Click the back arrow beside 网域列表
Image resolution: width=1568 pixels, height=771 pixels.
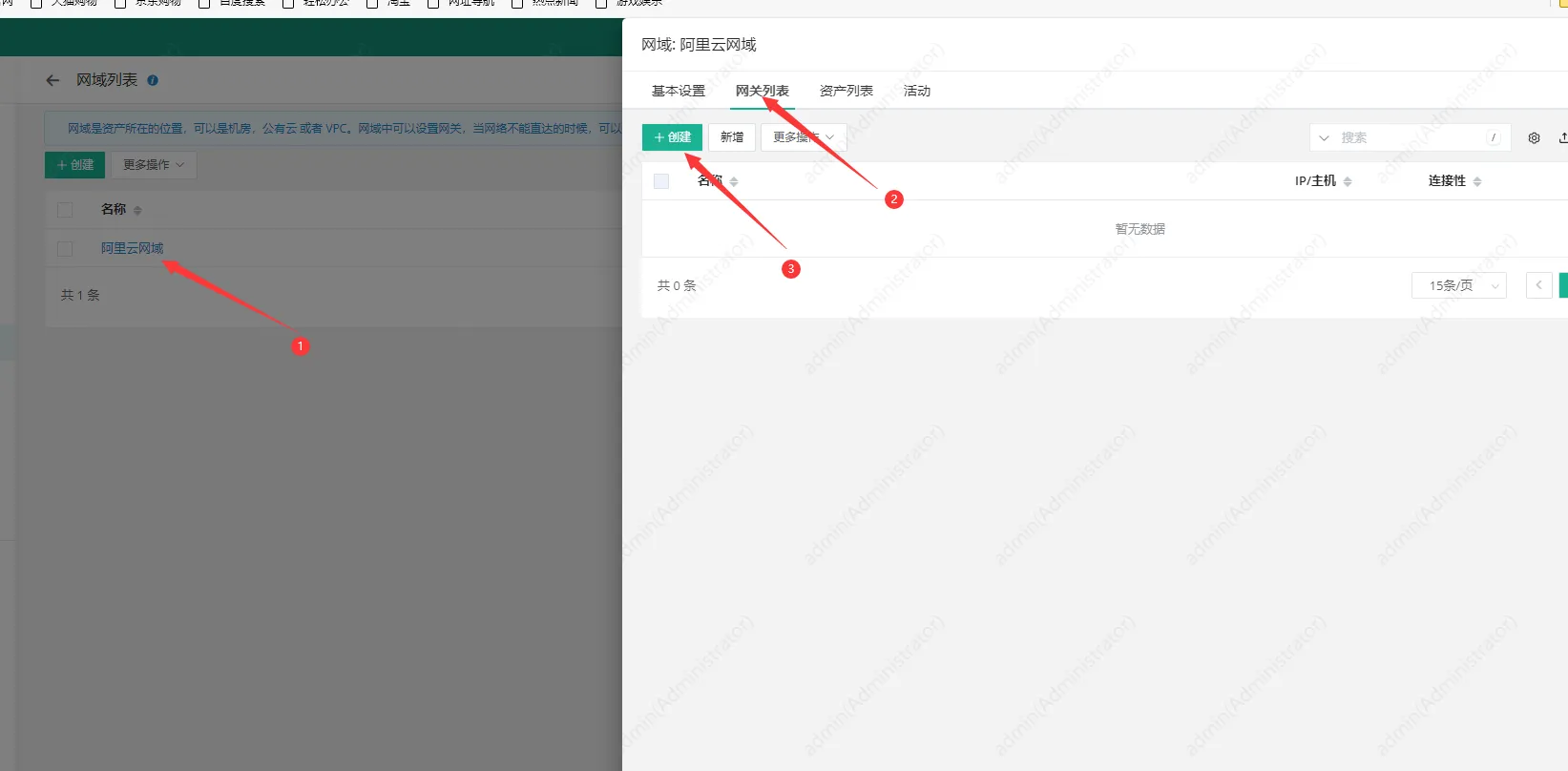point(52,81)
